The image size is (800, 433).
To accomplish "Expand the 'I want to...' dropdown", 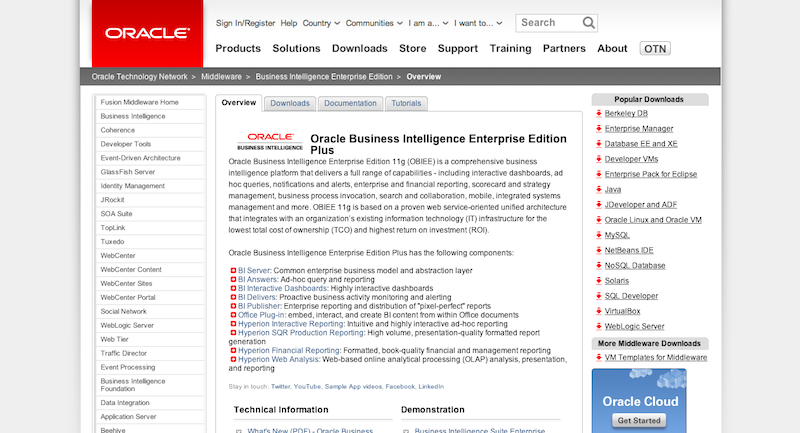I will click(478, 23).
